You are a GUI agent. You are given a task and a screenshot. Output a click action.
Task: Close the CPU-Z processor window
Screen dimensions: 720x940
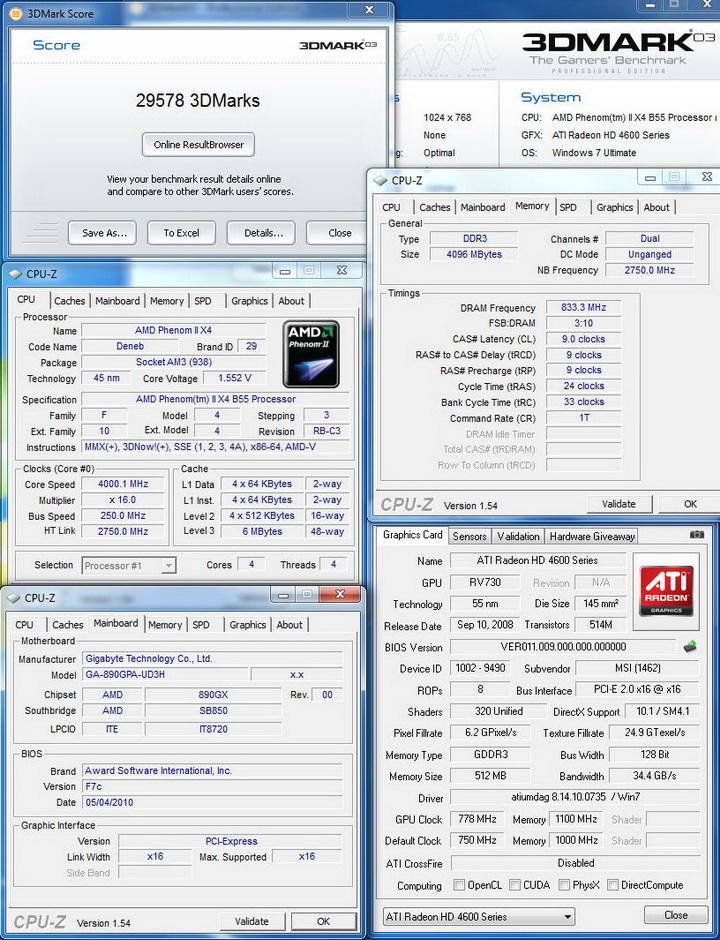point(341,271)
